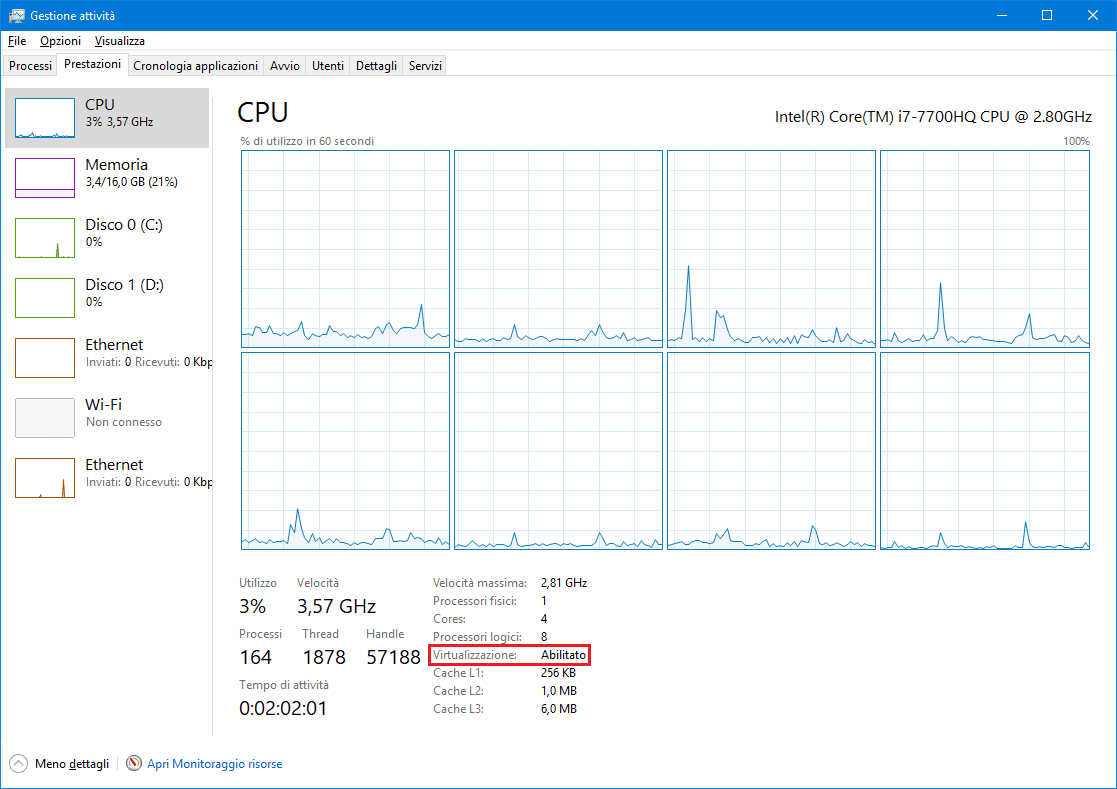Go to the Avvio tab

click(x=284, y=66)
